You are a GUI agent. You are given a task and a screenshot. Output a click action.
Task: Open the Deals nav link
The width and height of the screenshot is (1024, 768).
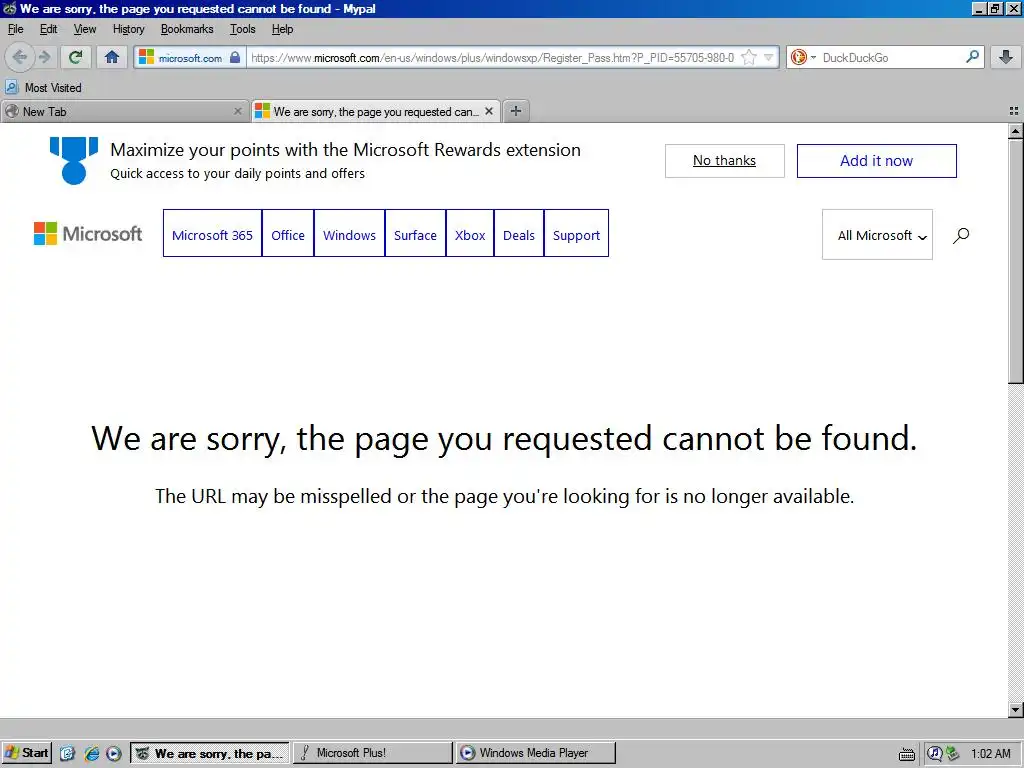tap(519, 233)
